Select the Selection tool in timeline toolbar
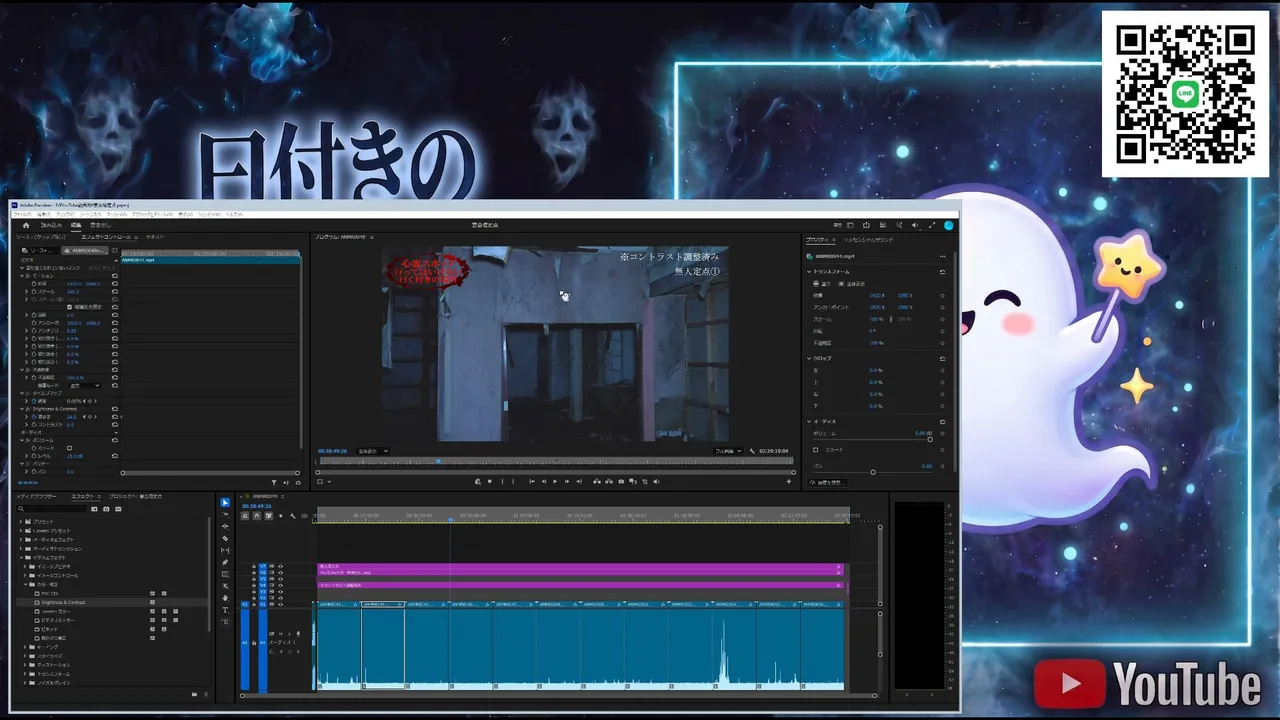This screenshot has width=1280, height=720. click(x=225, y=503)
